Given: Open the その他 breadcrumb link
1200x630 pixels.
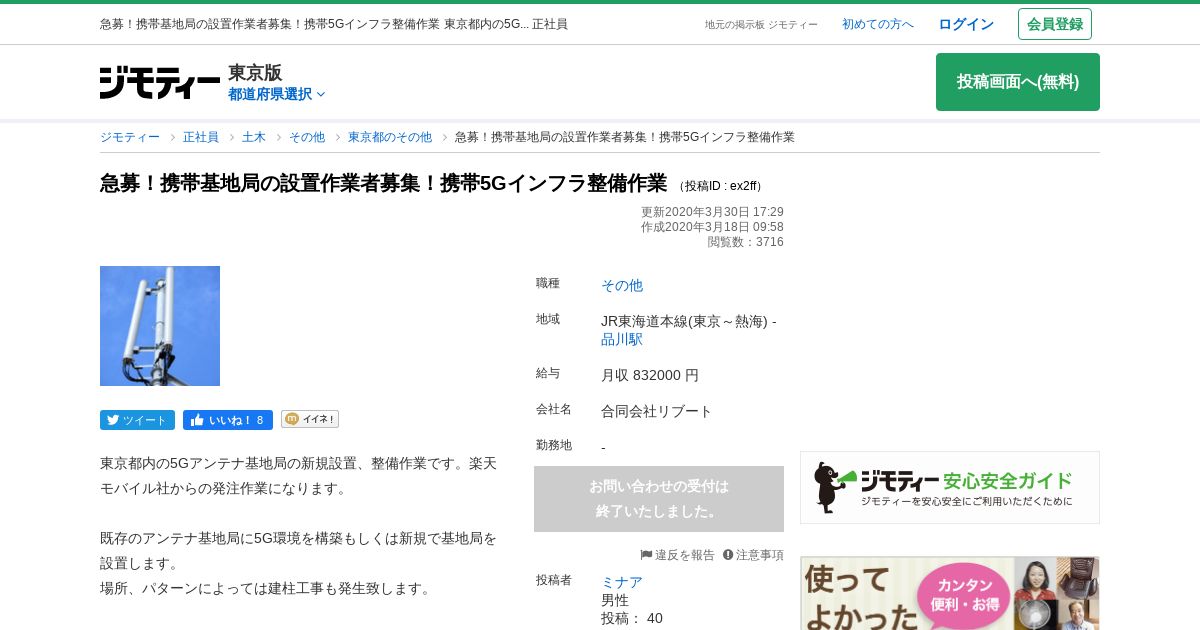Looking at the screenshot, I should pyautogui.click(x=307, y=137).
